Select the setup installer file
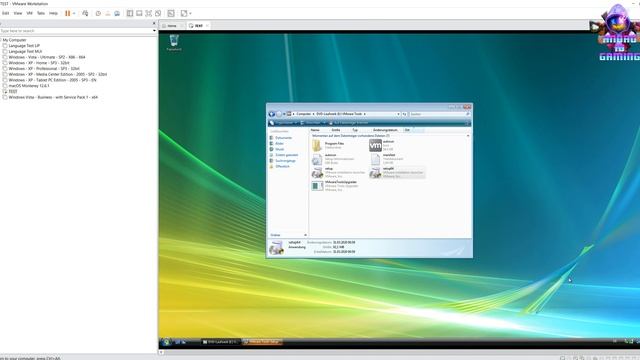The width and height of the screenshot is (640, 360). (x=338, y=172)
